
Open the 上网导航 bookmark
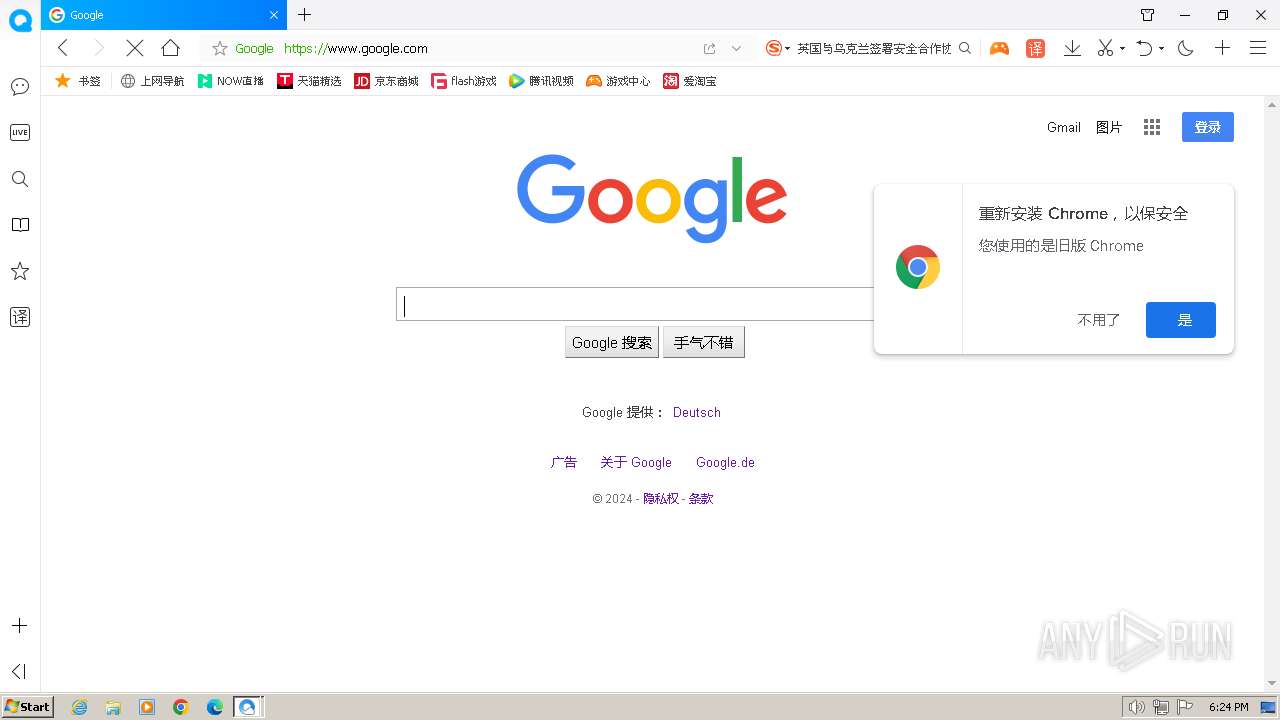[152, 81]
